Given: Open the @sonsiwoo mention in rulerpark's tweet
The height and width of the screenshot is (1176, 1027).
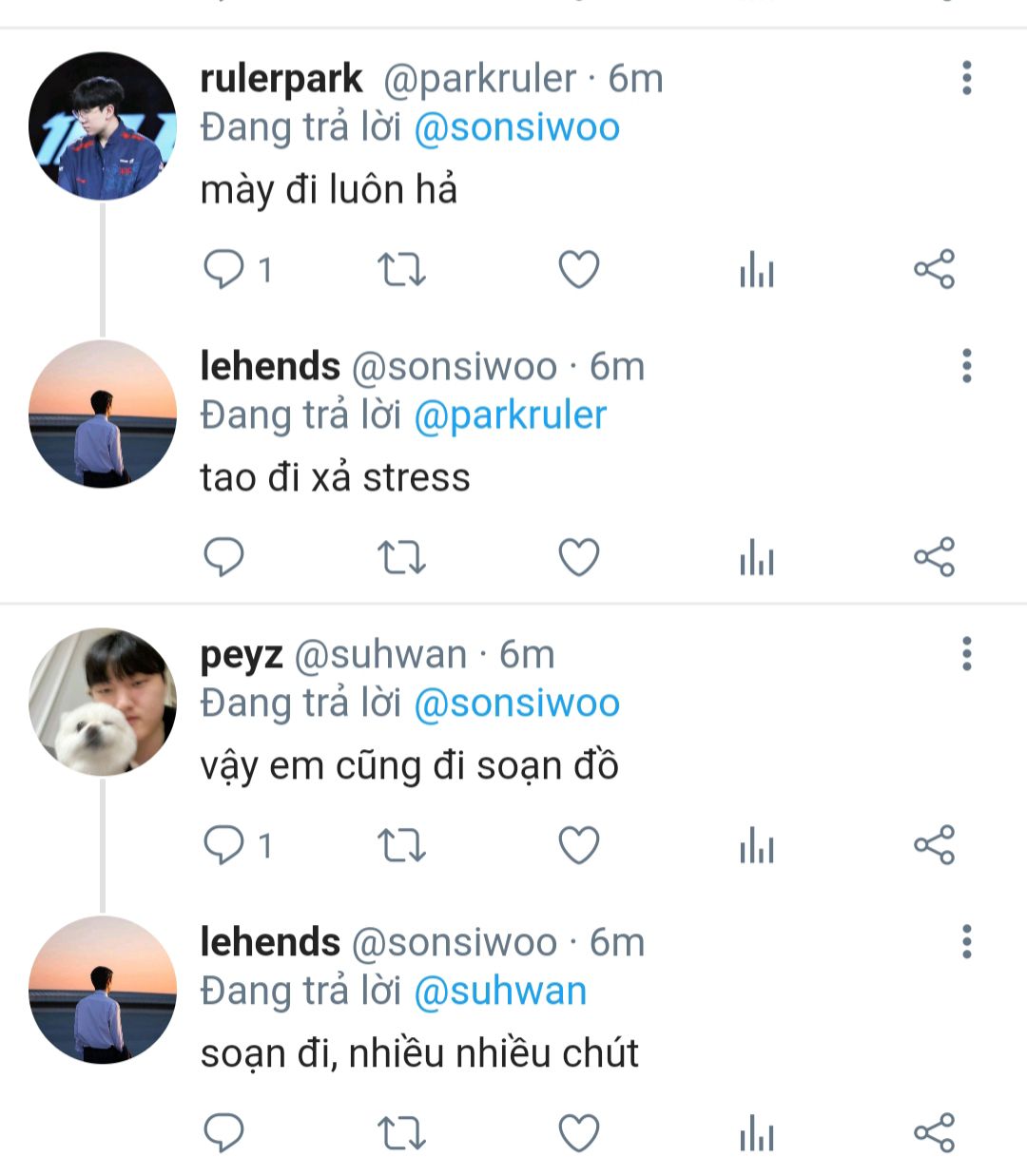Looking at the screenshot, I should [x=516, y=128].
